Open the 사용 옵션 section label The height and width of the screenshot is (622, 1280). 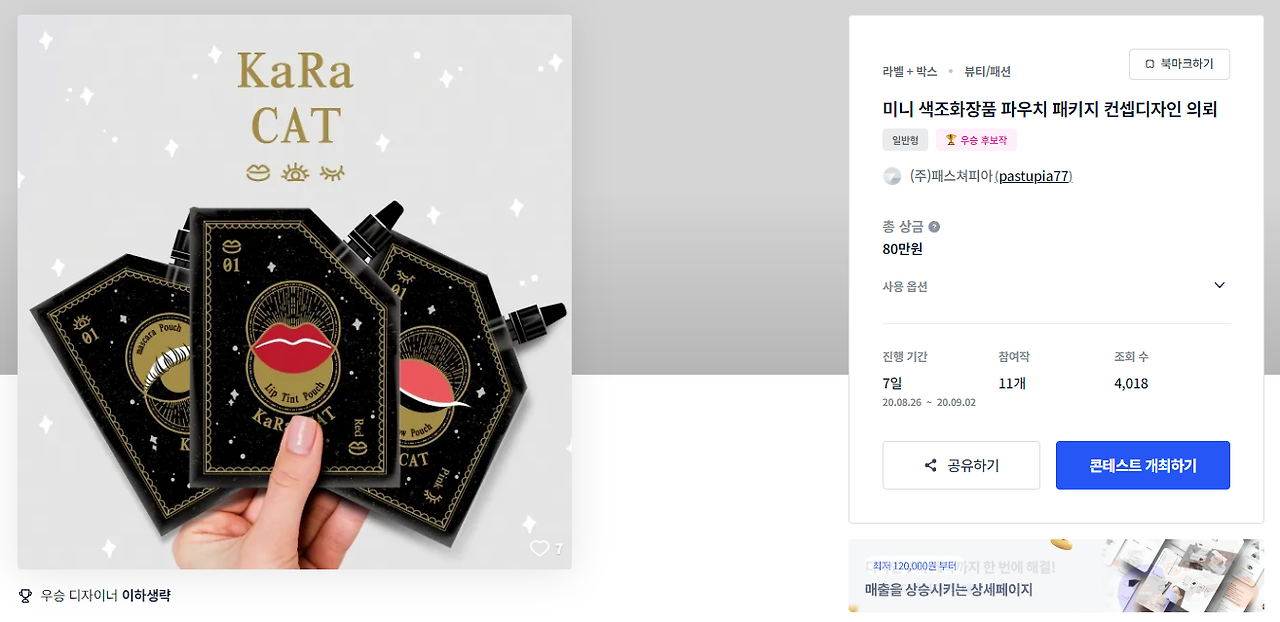click(x=905, y=286)
